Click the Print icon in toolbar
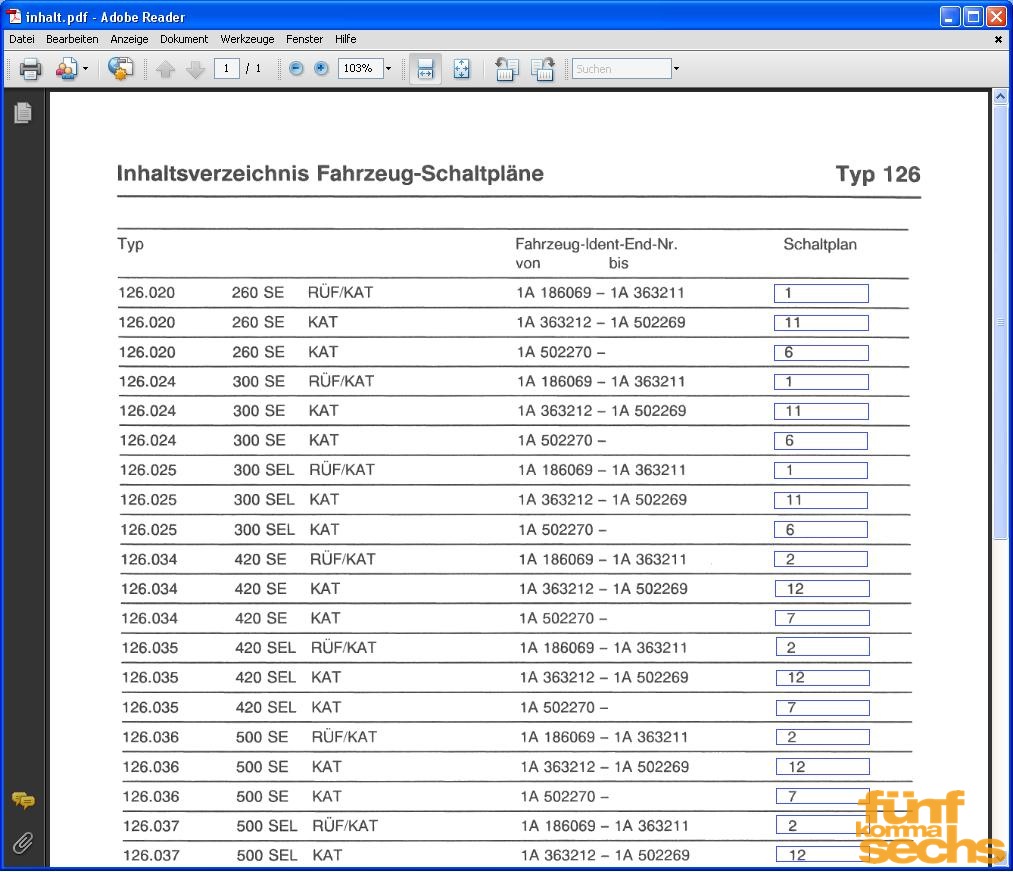The image size is (1013, 872). tap(30, 68)
